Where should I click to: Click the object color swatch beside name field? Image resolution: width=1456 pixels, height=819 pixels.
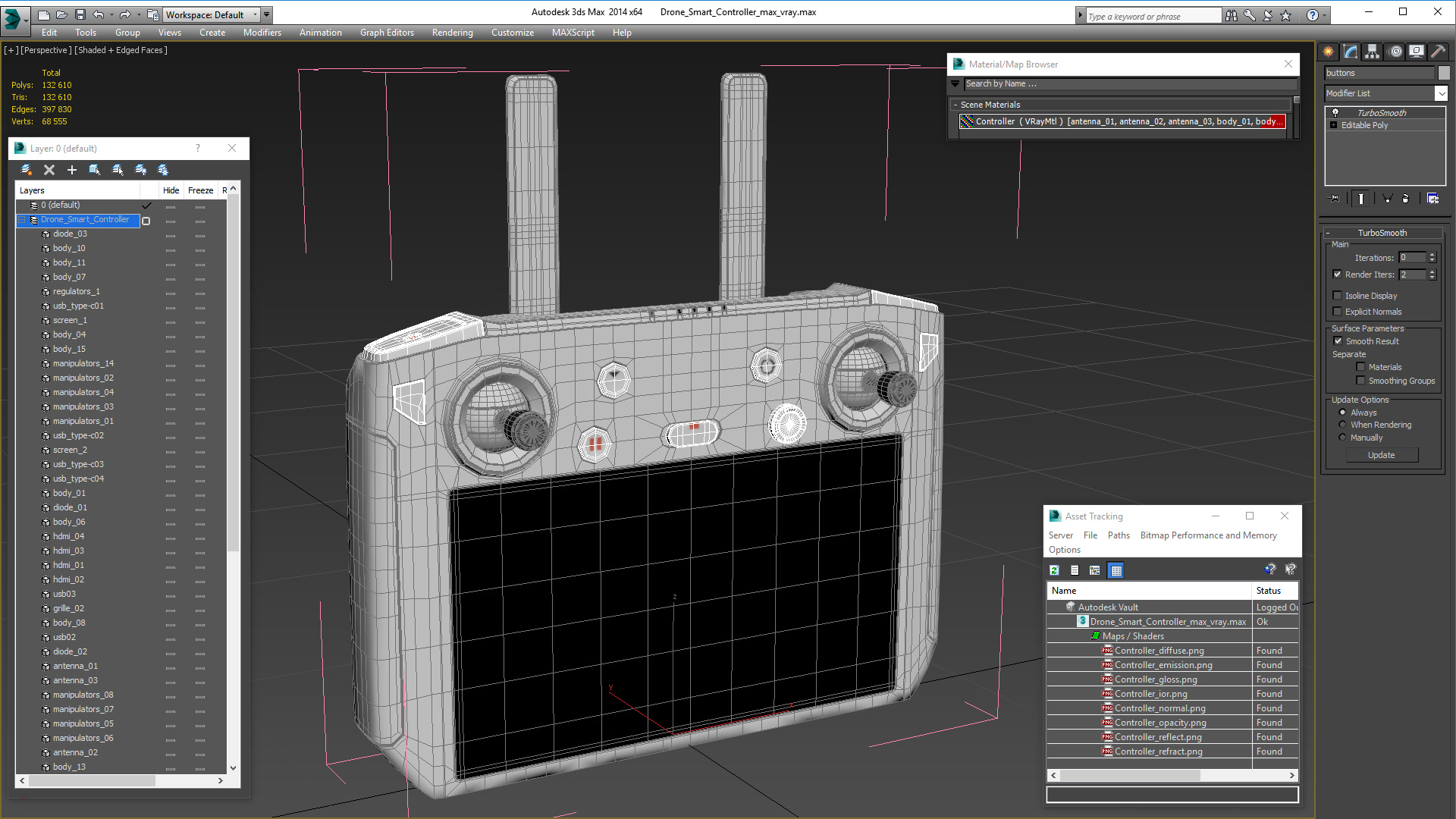tap(1444, 73)
